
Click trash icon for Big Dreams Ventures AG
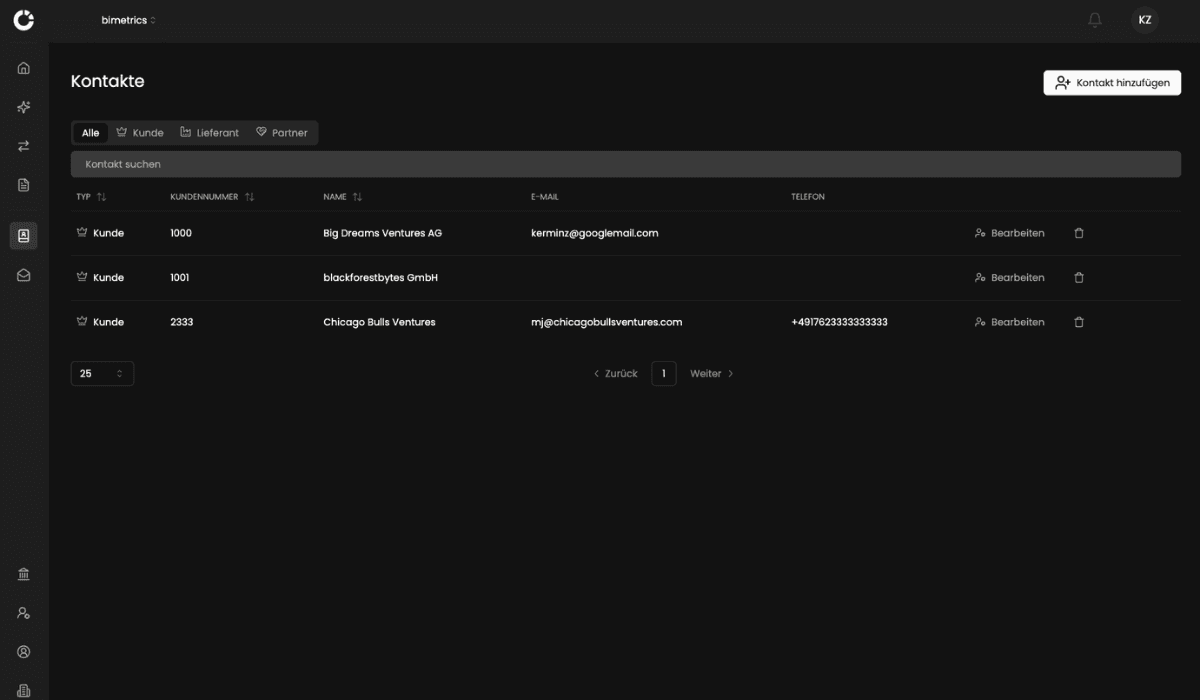pos(1079,233)
